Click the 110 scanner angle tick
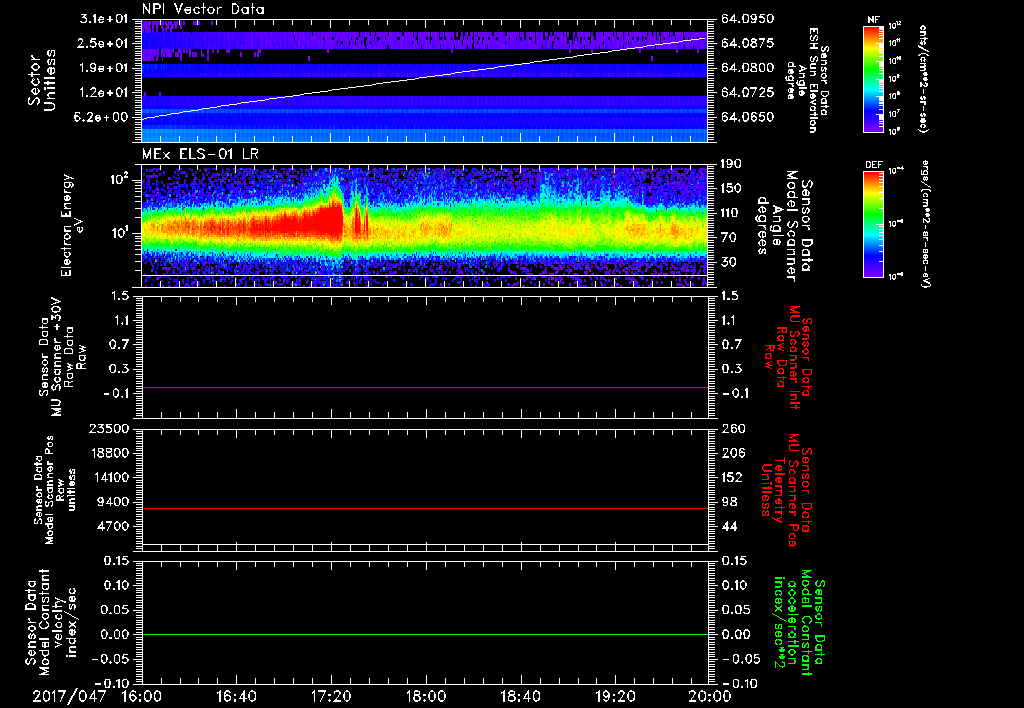 coord(731,213)
